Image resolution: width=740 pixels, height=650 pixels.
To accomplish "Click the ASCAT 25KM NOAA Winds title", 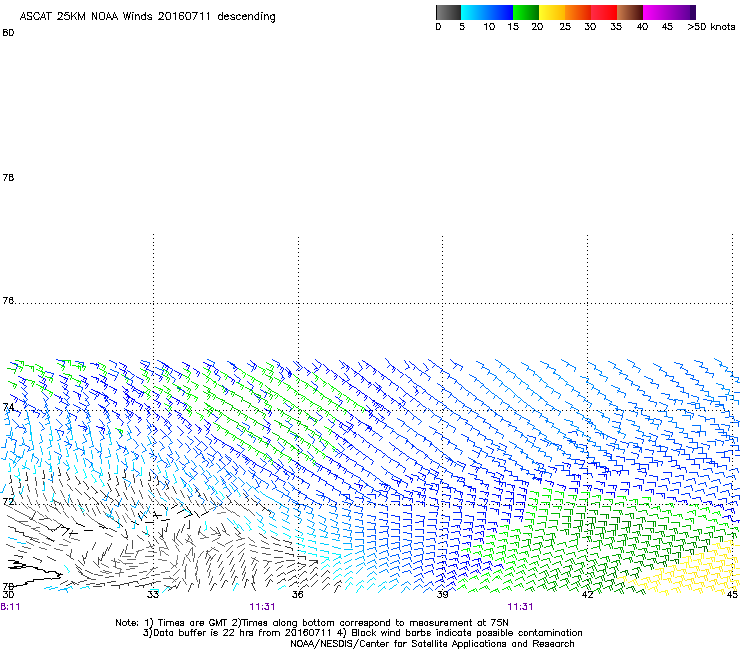I will (147, 17).
